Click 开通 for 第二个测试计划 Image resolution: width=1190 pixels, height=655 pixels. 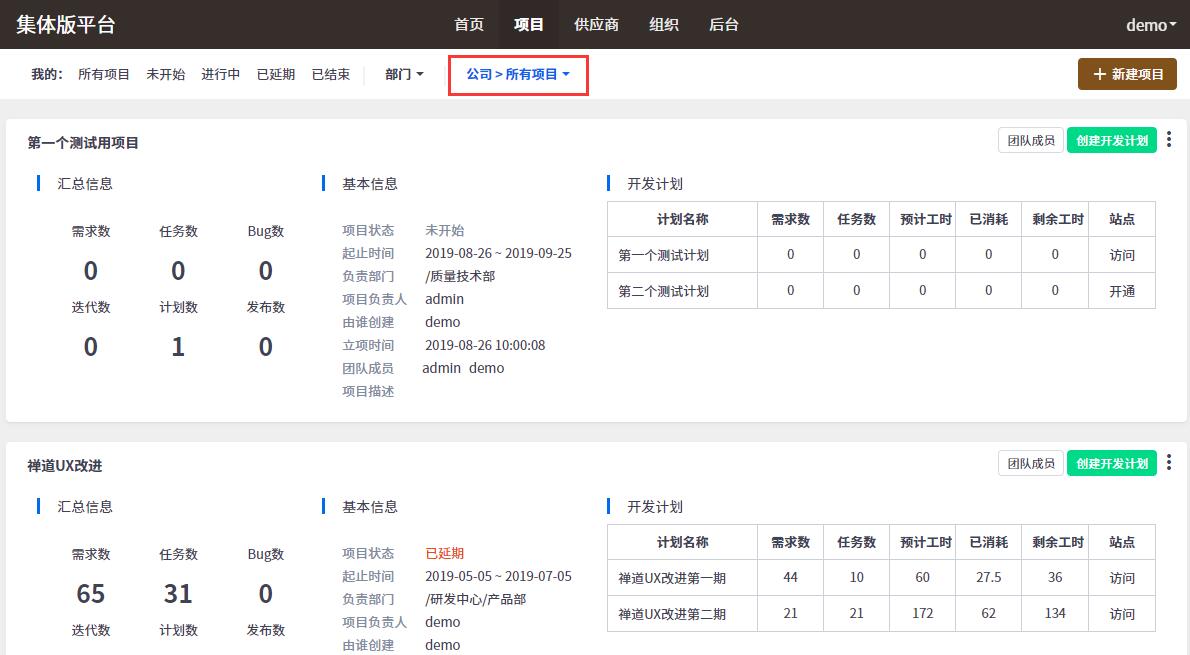point(1122,291)
